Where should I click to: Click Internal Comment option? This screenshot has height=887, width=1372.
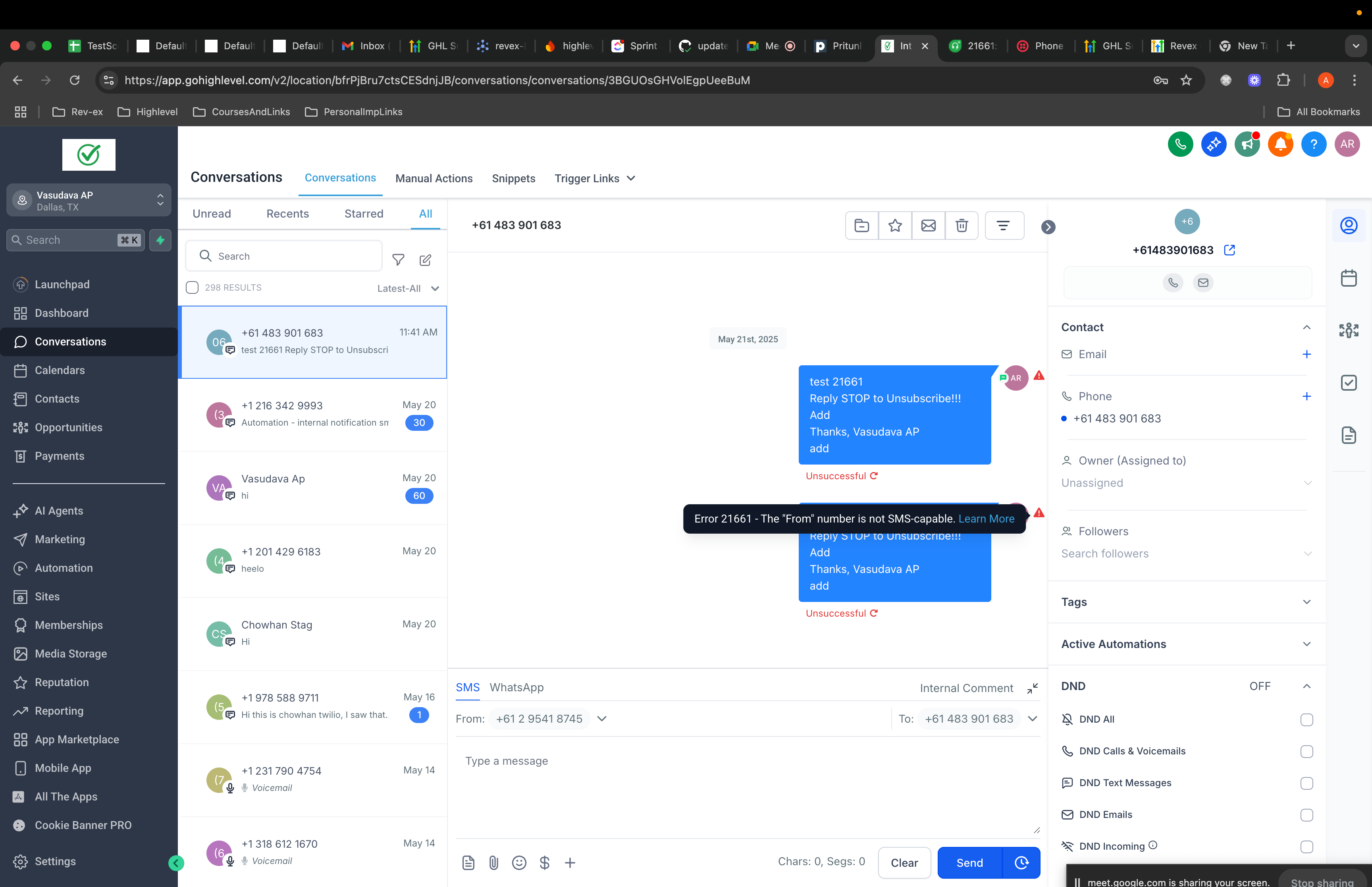pos(966,688)
